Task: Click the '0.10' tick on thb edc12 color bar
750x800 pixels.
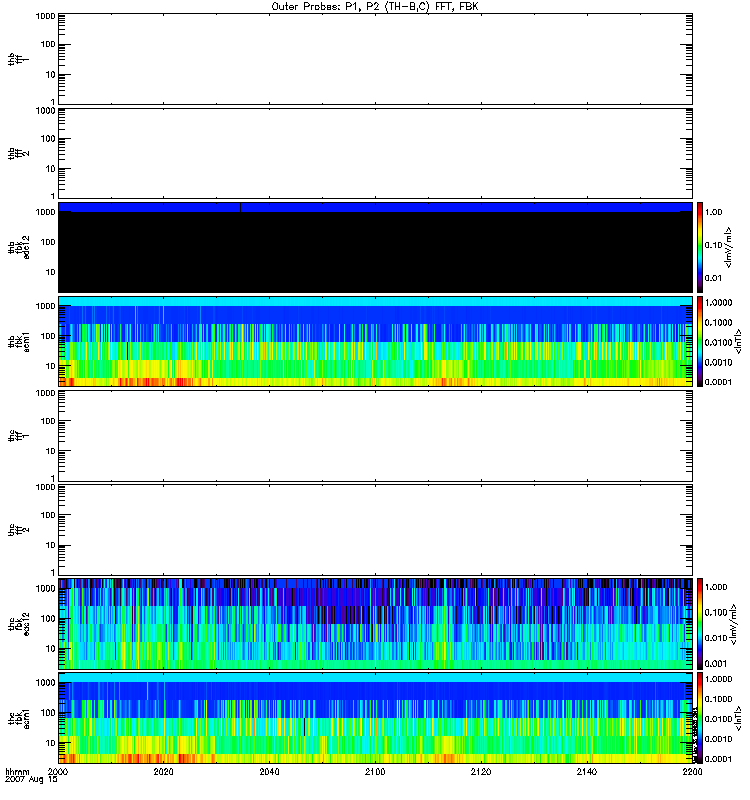Action: [713, 245]
